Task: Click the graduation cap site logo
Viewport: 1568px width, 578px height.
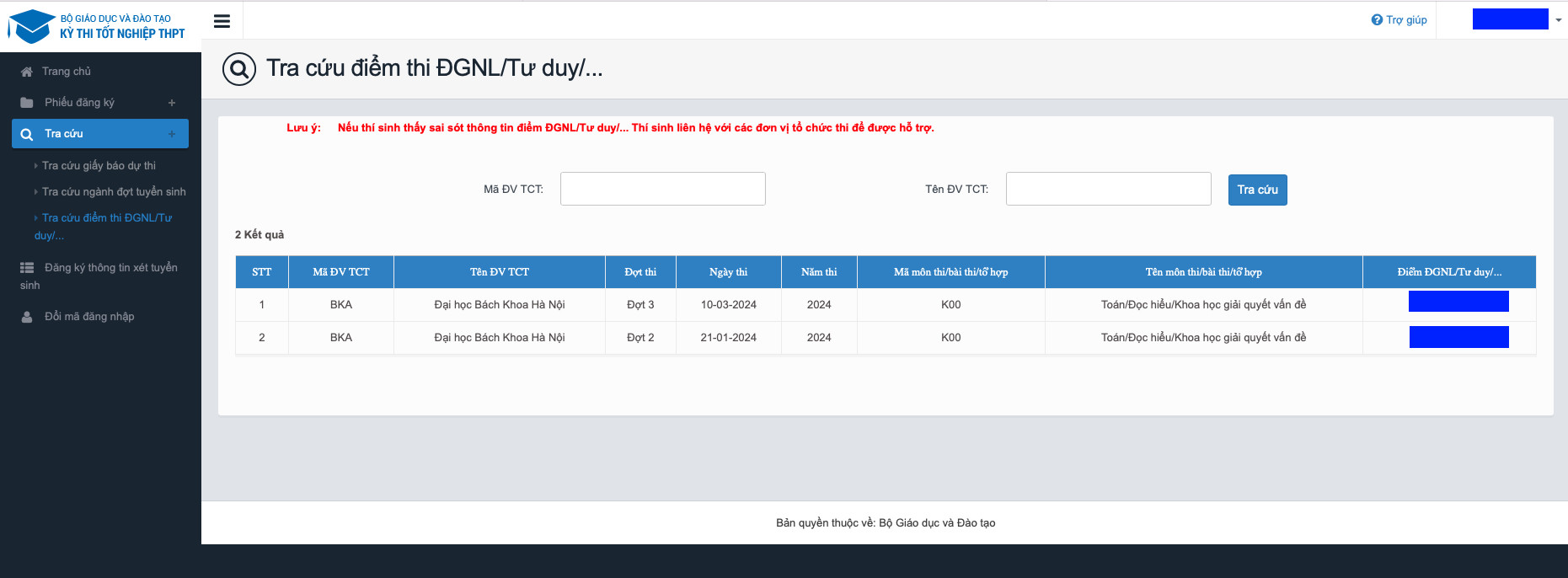Action: (x=31, y=26)
